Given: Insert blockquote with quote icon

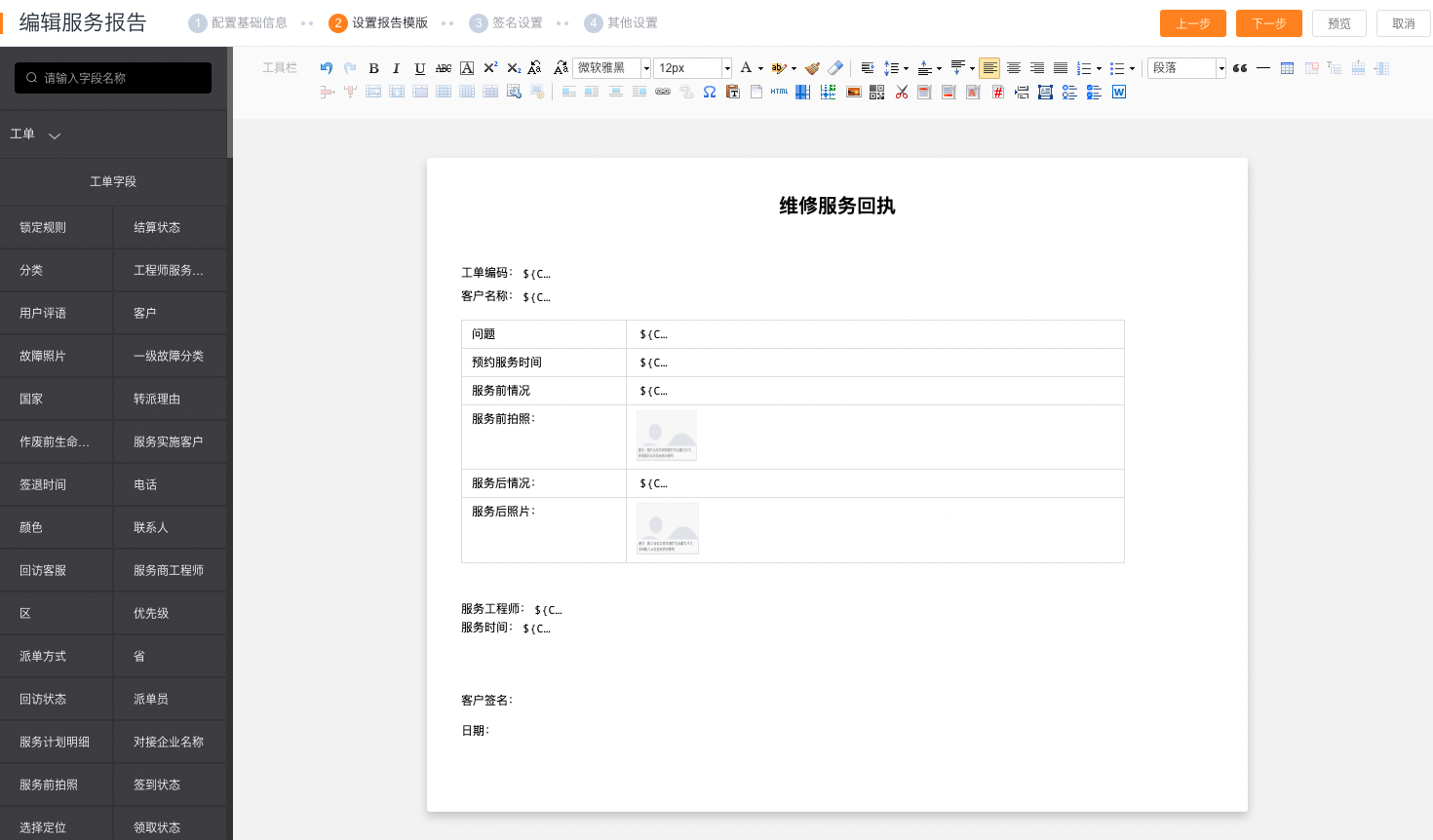Looking at the screenshot, I should [x=1240, y=68].
